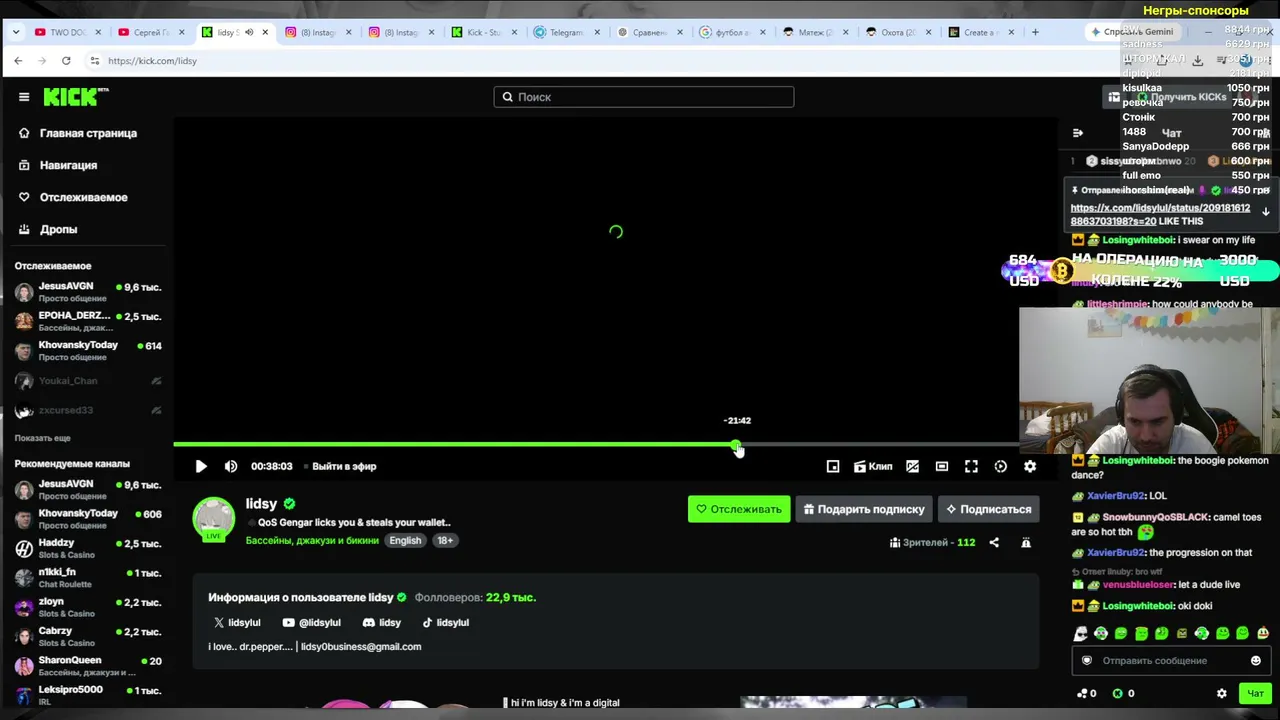Focus the Поиск search field
The height and width of the screenshot is (720, 1280).
tap(644, 97)
